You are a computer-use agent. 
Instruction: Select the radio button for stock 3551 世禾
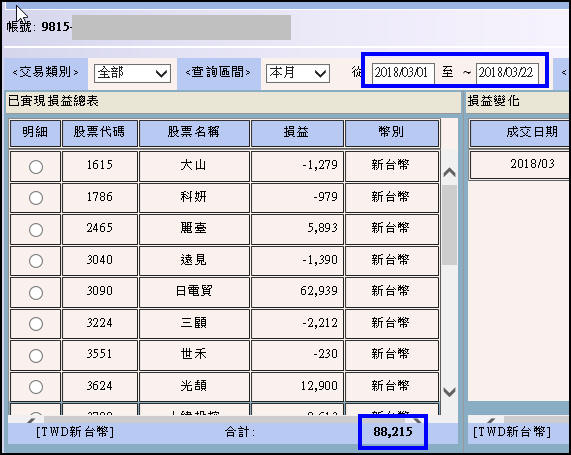36,356
